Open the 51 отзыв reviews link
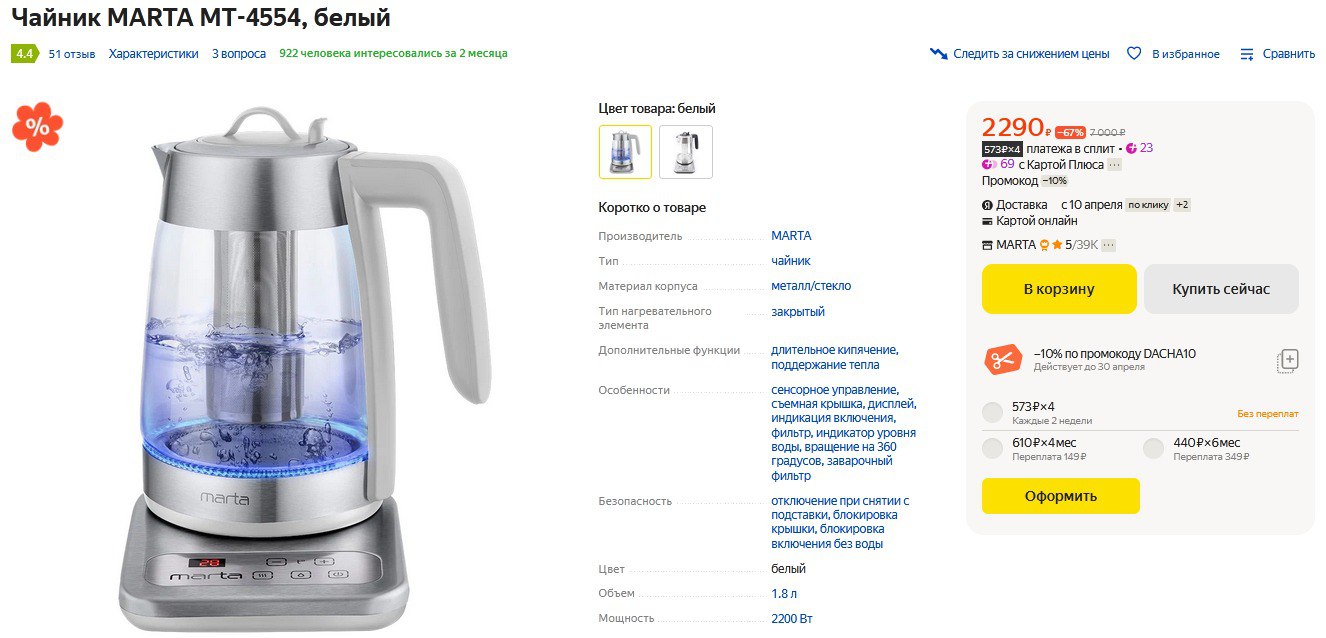Viewport: 1326px width, 638px height. [x=72, y=54]
